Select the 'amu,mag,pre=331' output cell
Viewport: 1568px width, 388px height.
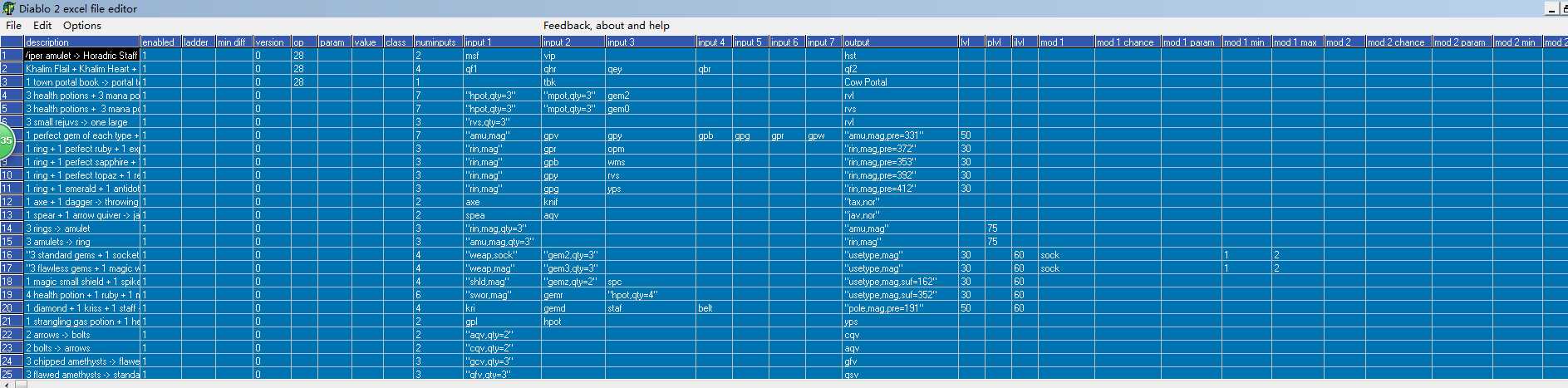coord(900,135)
